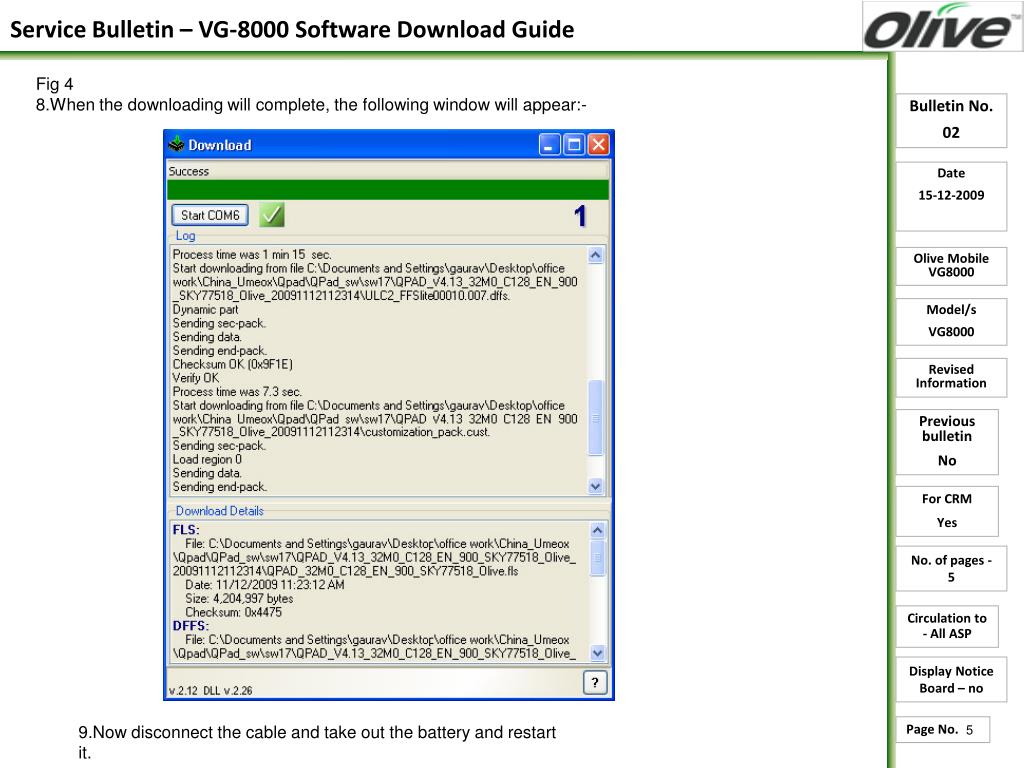Click the 'Success' status text

click(189, 171)
